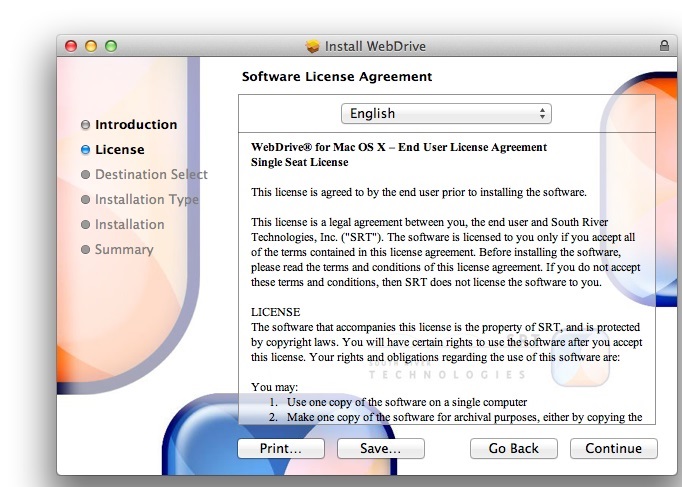
Task: Click the gray bullet next to Summary
Action: (85, 250)
